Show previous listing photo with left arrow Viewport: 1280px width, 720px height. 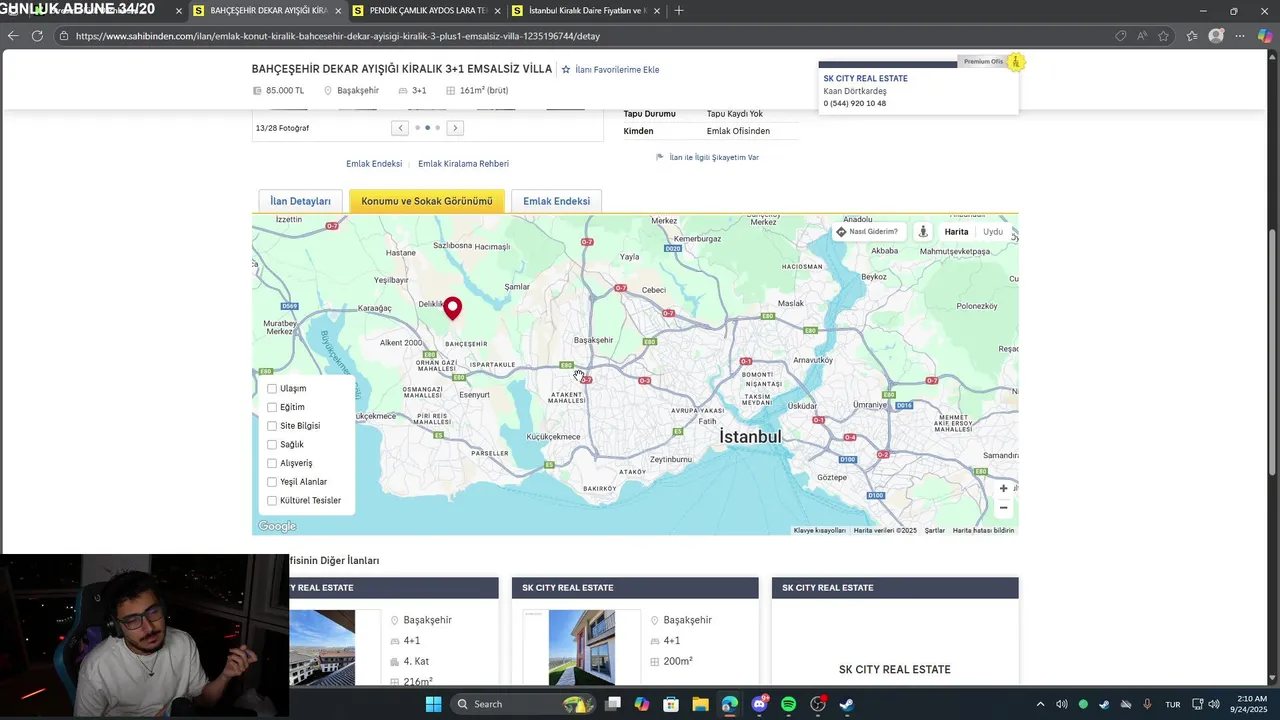tap(400, 128)
